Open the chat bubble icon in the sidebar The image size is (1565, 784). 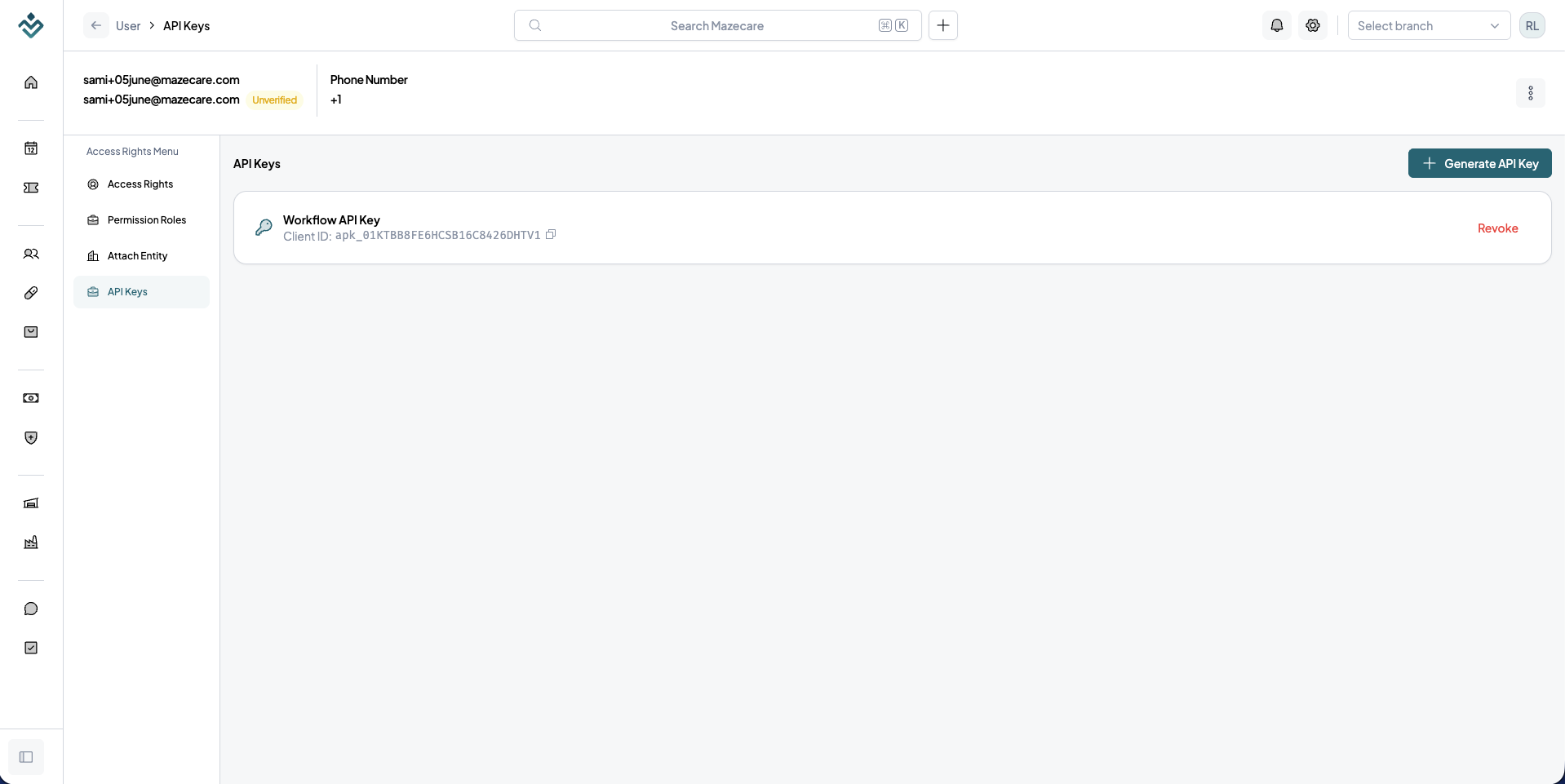coord(31,609)
